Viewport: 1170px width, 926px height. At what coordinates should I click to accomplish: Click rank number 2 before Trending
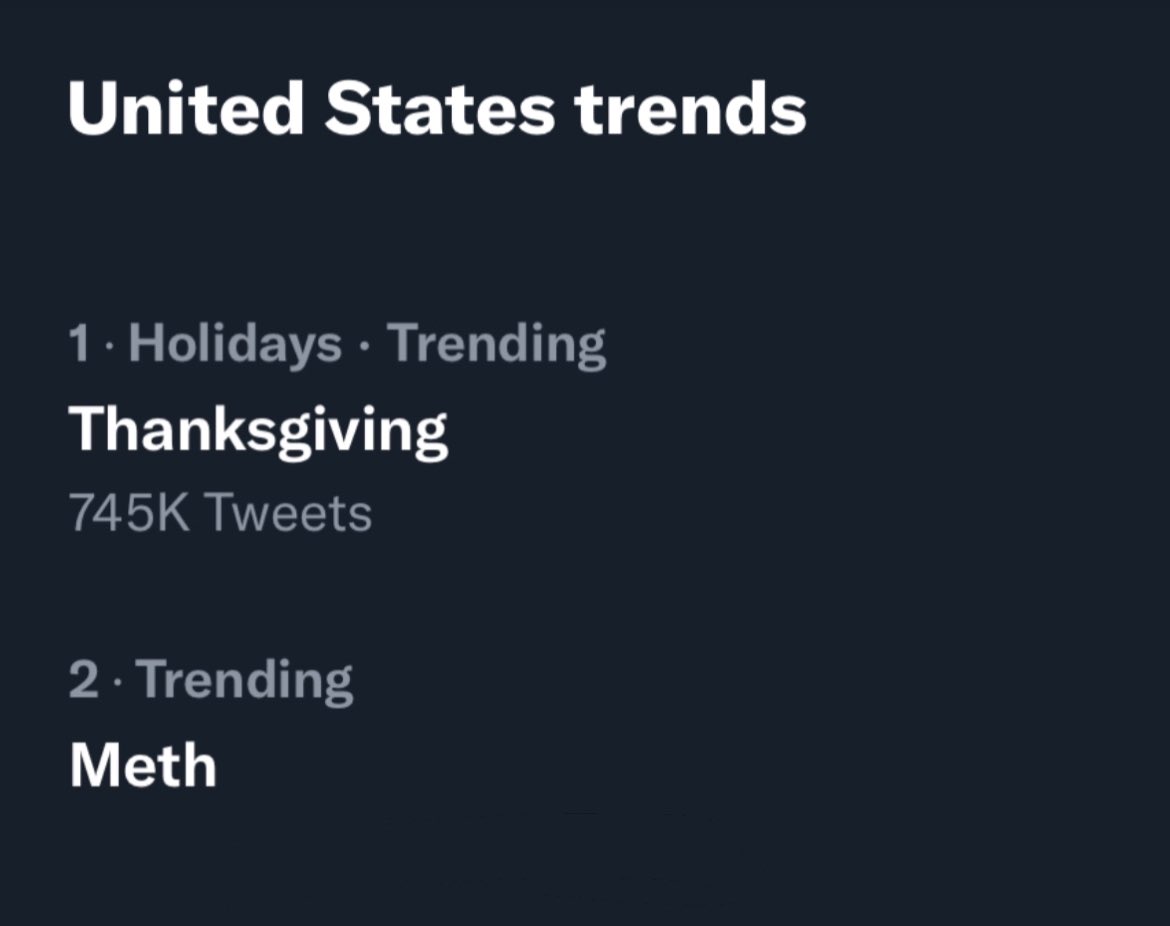tap(84, 680)
